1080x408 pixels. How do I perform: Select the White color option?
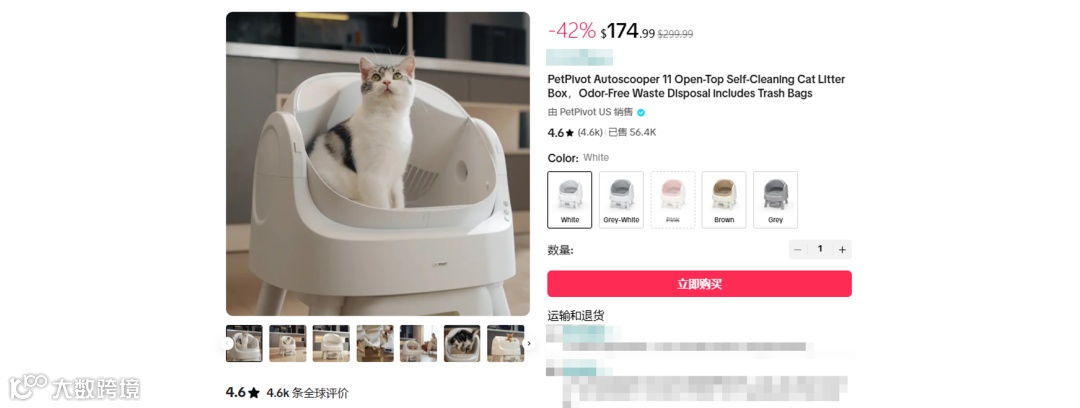(570, 200)
